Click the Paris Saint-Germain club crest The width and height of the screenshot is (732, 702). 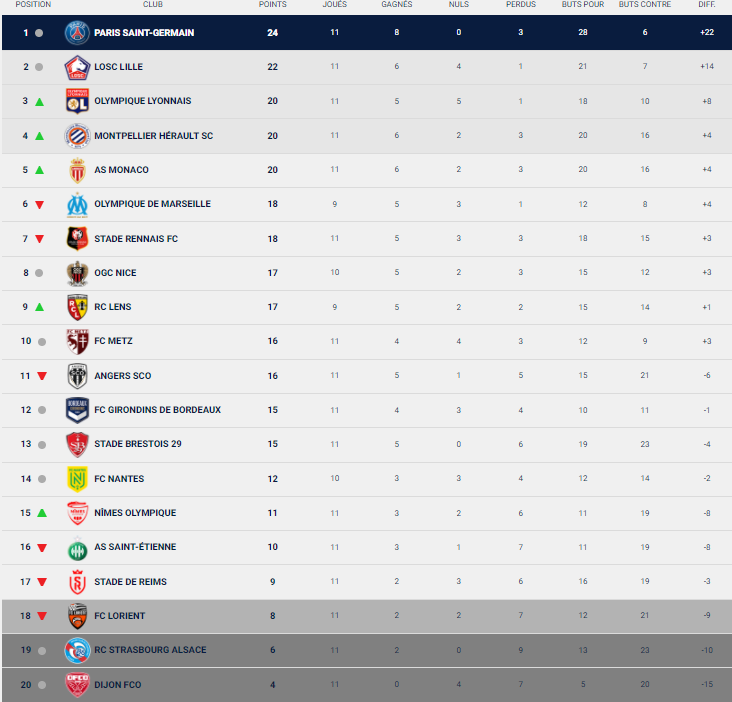[x=77, y=33]
